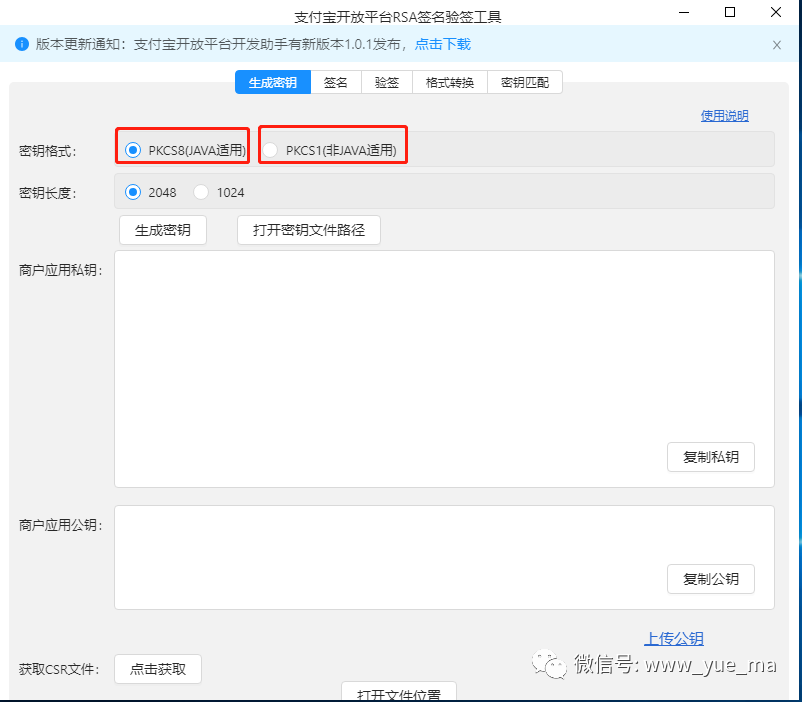Screen dimensions: 802x702
Task: Open the 验签 tab
Action: point(387,82)
